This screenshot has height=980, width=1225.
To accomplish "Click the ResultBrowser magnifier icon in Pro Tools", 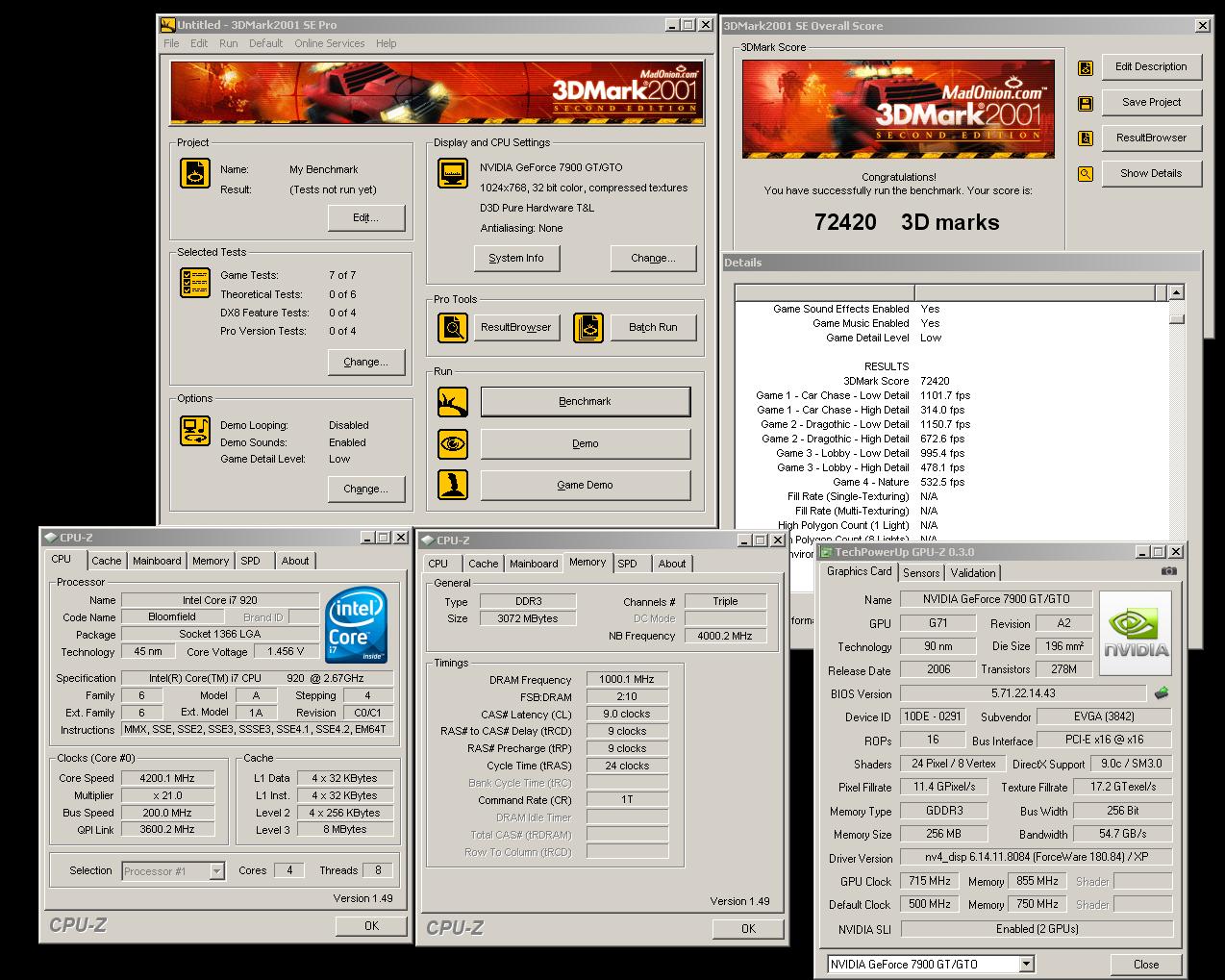I will pos(452,327).
